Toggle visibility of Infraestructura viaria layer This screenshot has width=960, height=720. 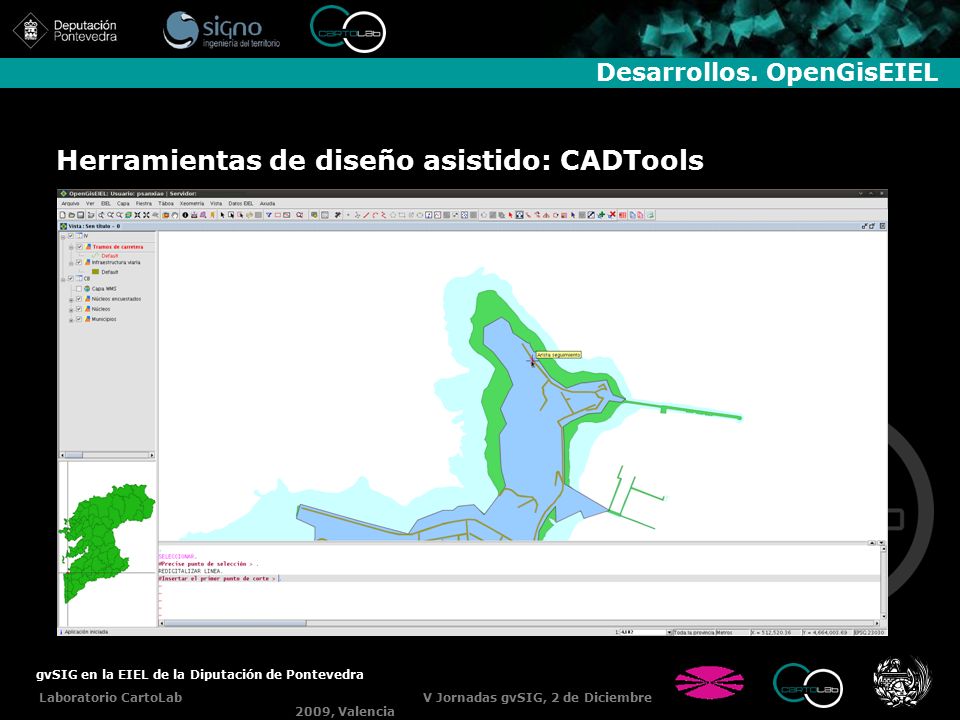[79, 262]
